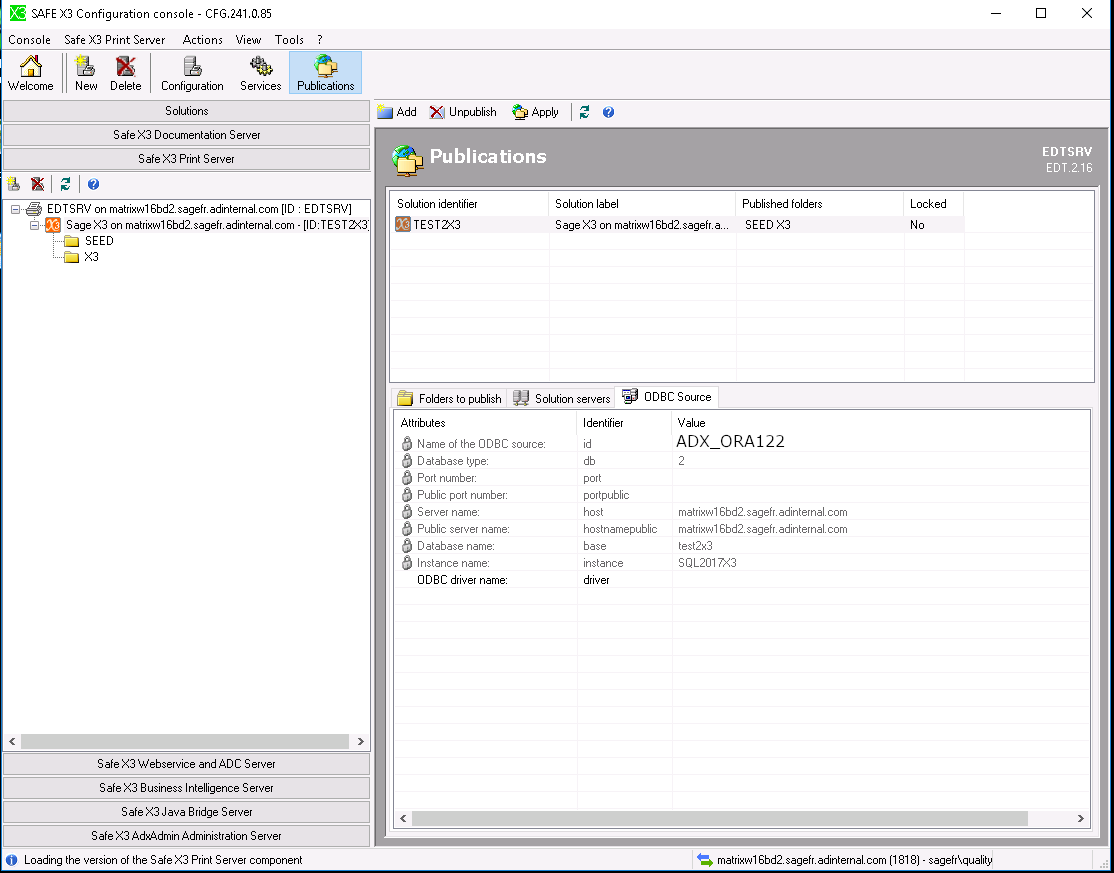Expand the Safe X3 Business Intelligence Server section

click(186, 788)
